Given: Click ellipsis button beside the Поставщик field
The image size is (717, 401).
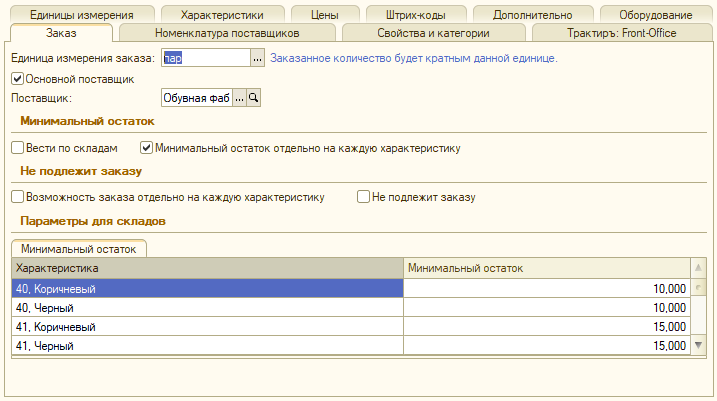Looking at the screenshot, I should (239, 98).
